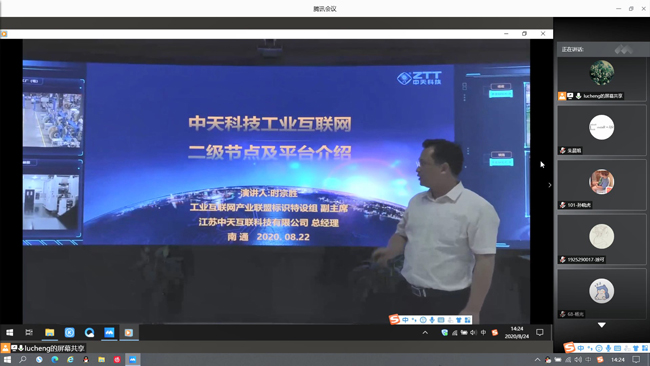Image resolution: width=650 pixels, height=366 pixels.
Task: Collapse the participant sidebar with the right chevron
Action: pos(550,185)
